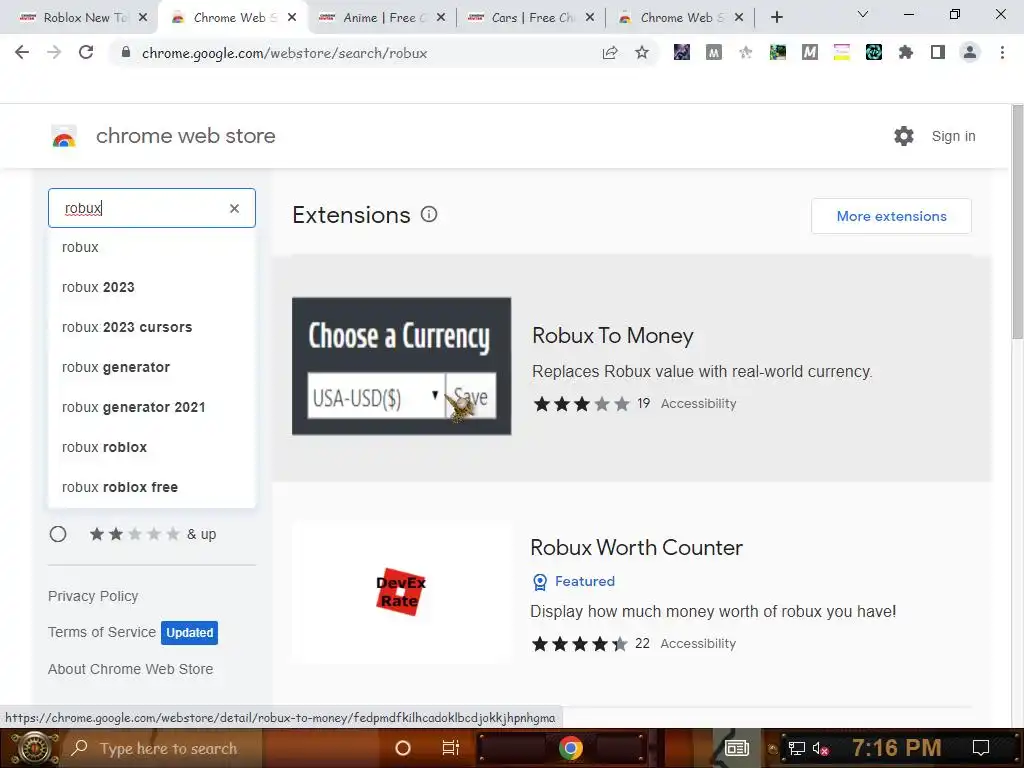
Task: Click the forward navigation arrow
Action: (54, 53)
